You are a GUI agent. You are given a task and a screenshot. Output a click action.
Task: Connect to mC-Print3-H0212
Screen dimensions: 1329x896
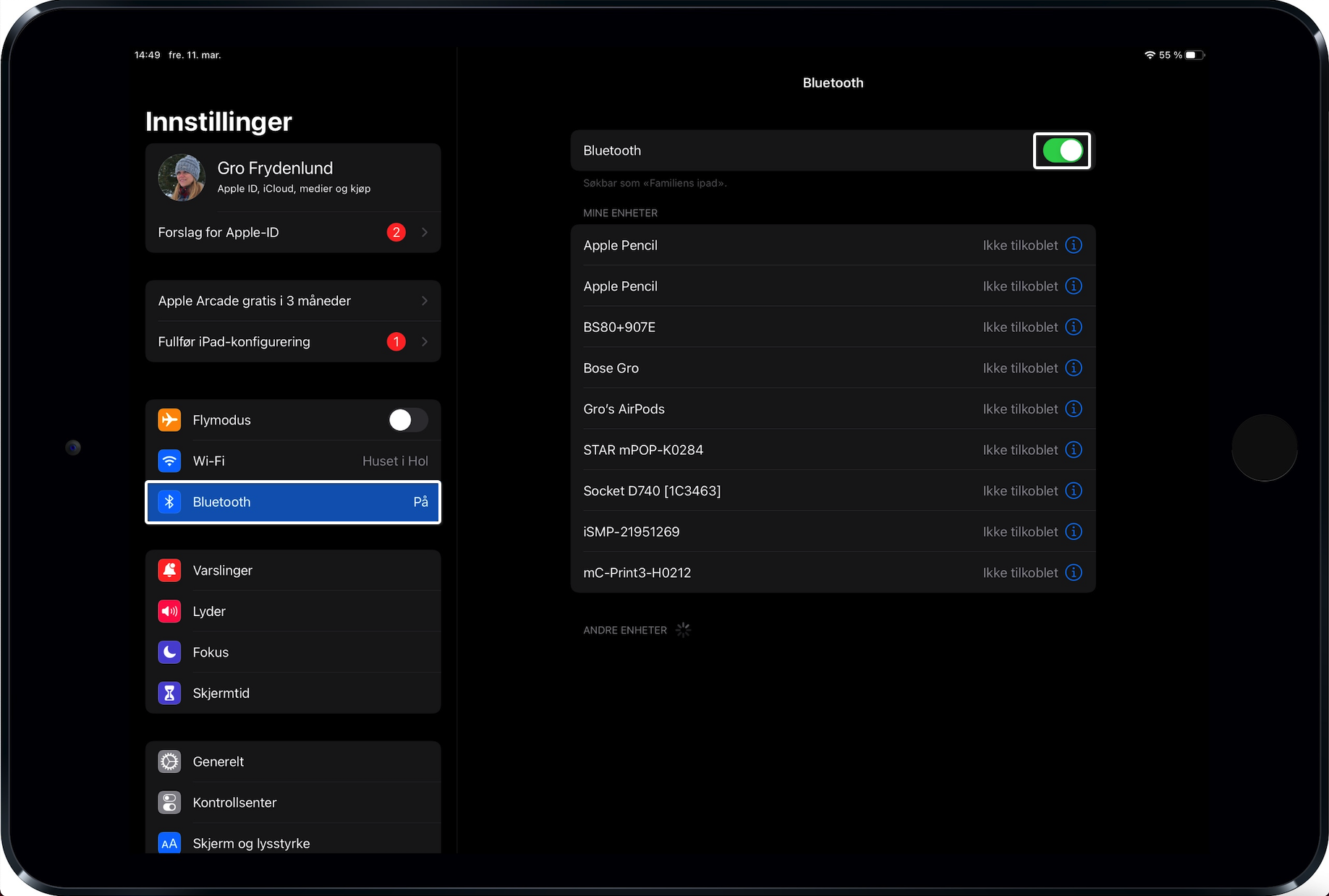(x=833, y=573)
